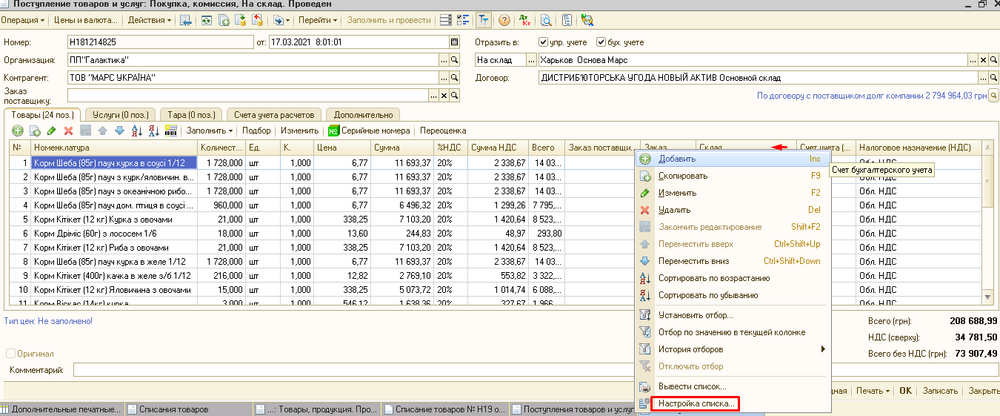The image size is (1000, 416).
Task: Expand the Действия dropdown menu
Action: coord(150,20)
